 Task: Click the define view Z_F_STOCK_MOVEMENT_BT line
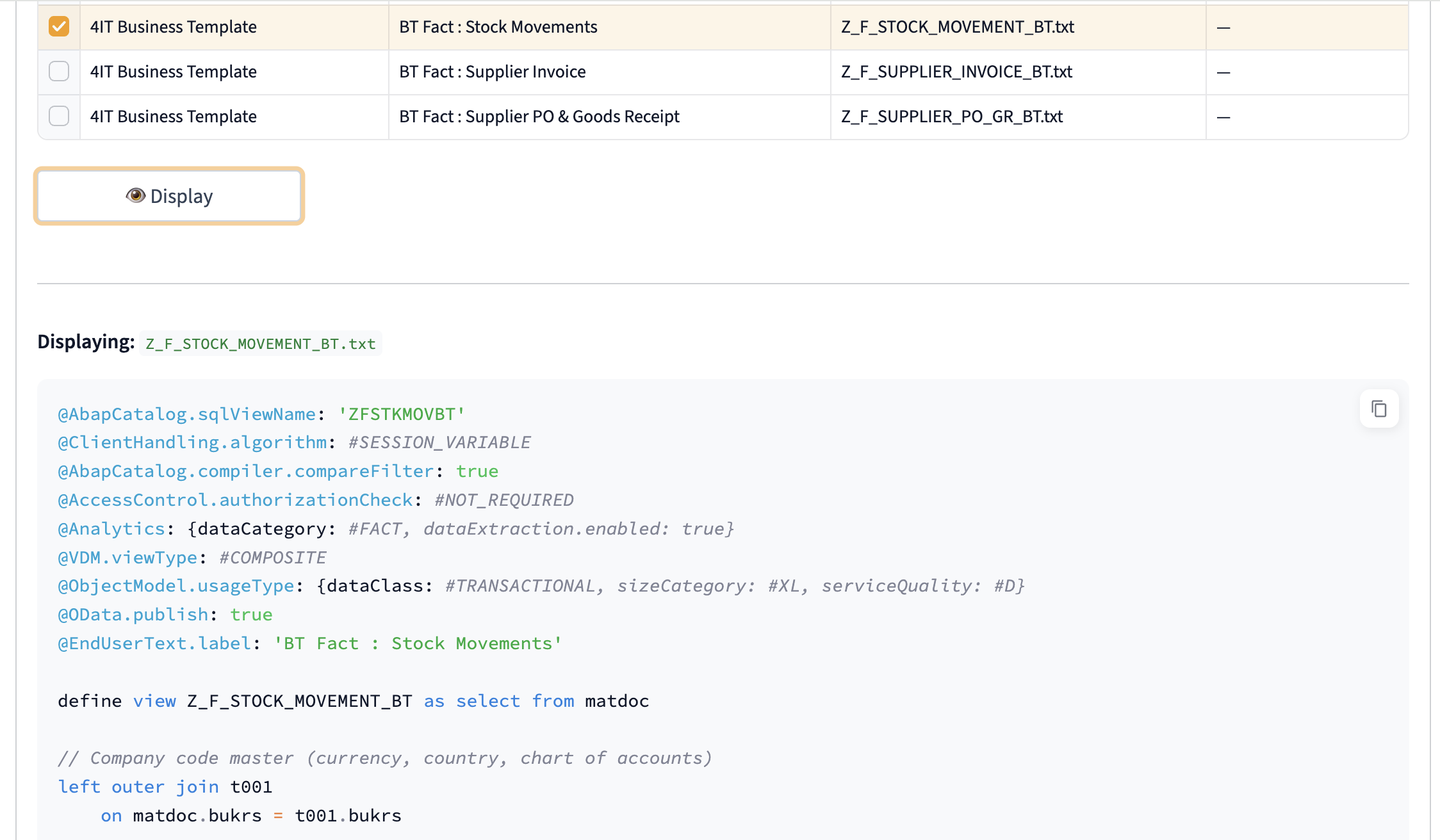click(352, 700)
